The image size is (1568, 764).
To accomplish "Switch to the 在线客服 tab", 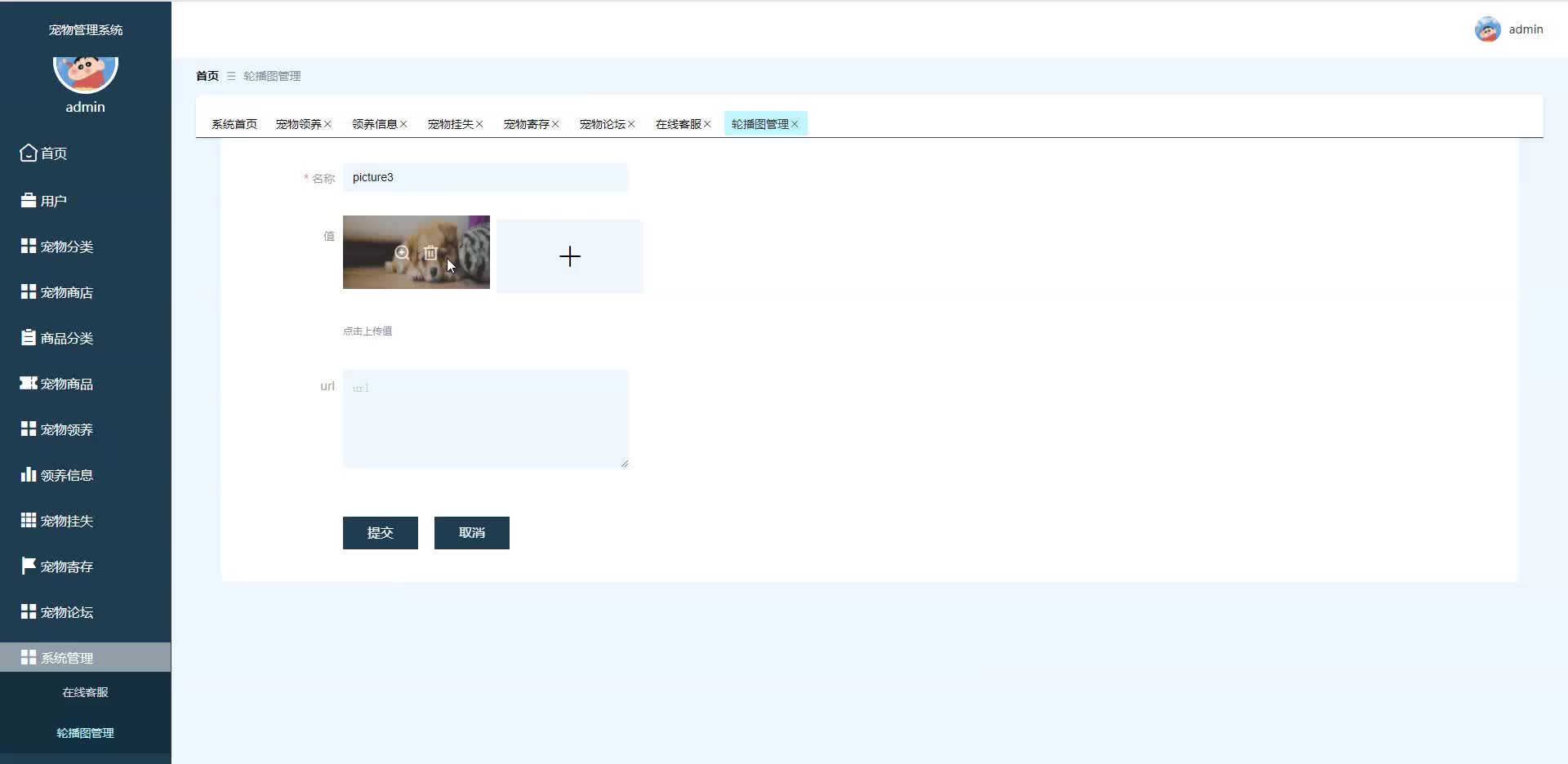I will click(679, 124).
